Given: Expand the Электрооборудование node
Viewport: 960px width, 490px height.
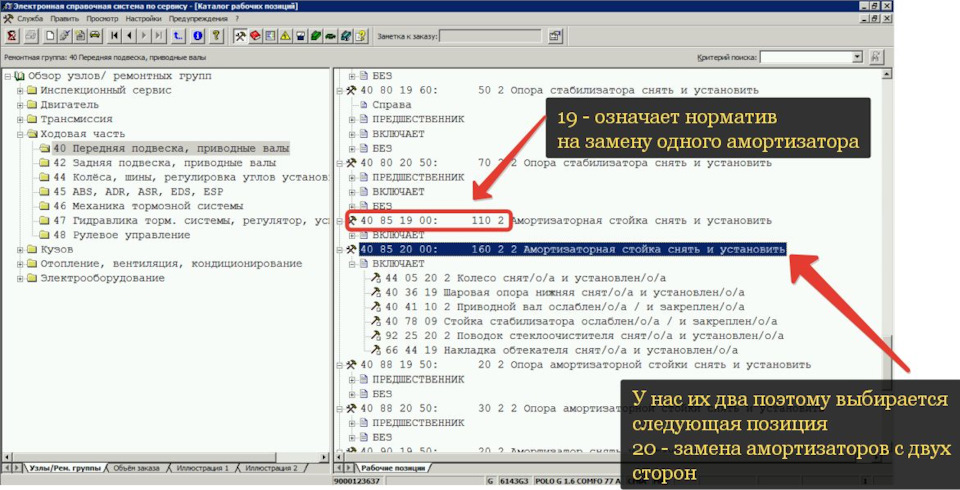Looking at the screenshot, I should tap(20, 279).
